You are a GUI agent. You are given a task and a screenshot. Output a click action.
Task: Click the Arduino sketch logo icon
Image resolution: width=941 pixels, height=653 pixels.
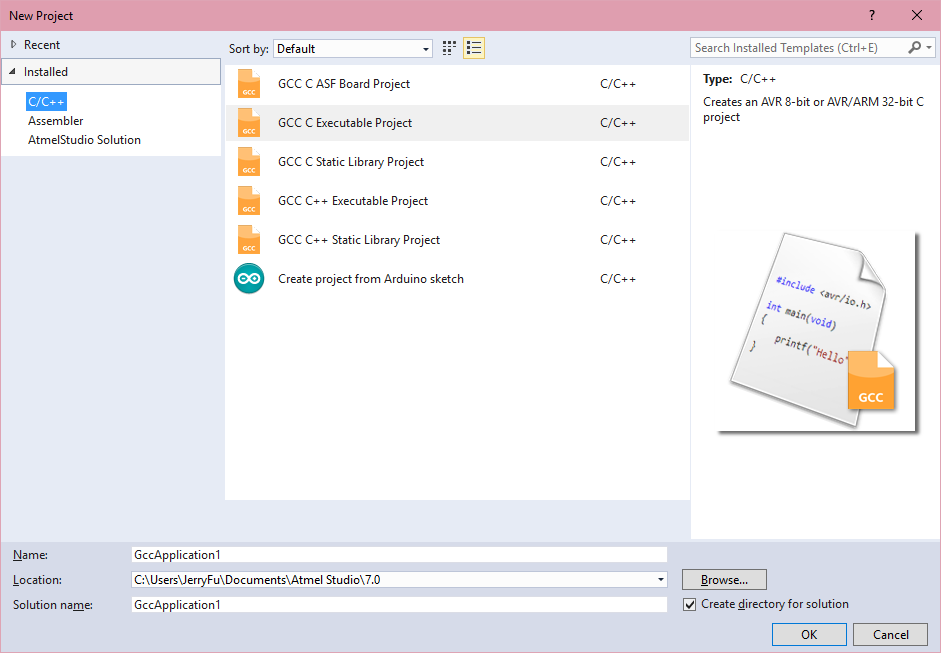click(x=249, y=279)
